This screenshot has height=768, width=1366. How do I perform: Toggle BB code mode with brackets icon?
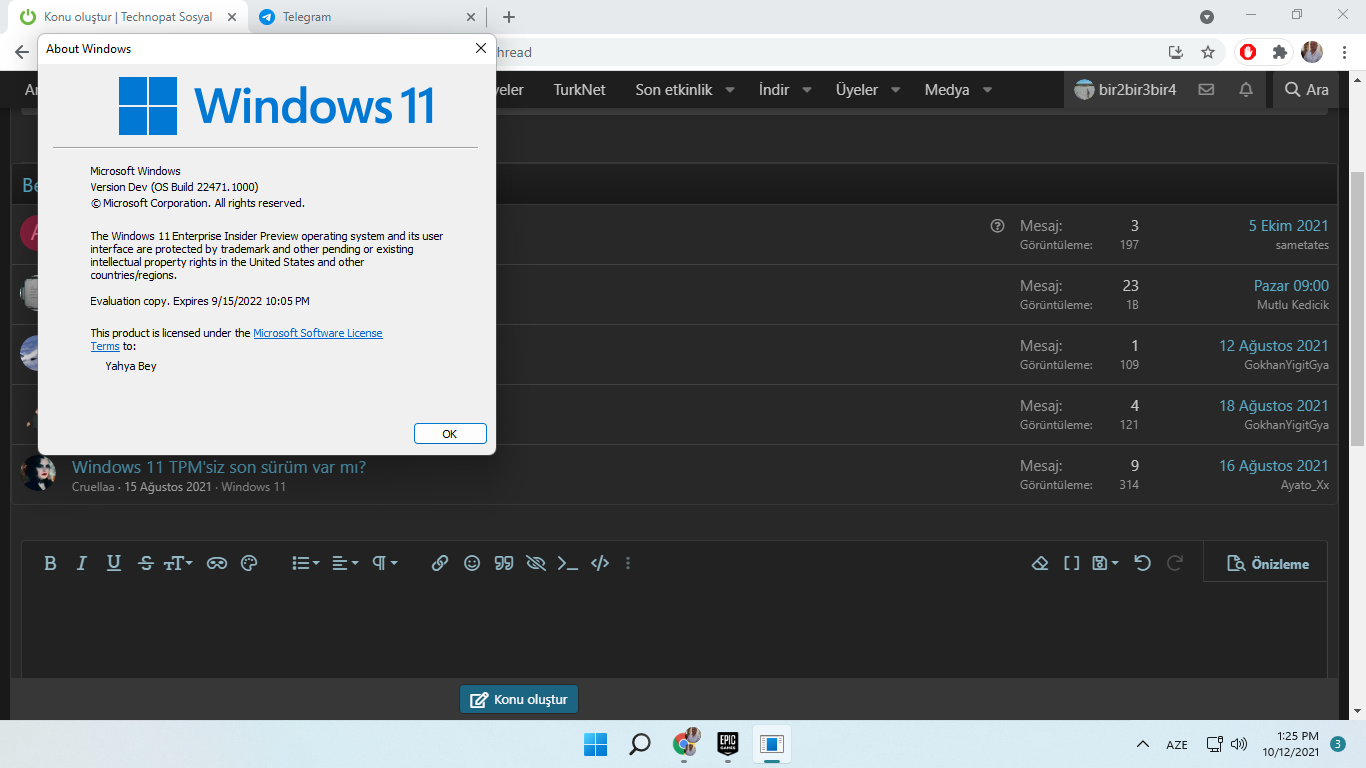[x=1072, y=563]
